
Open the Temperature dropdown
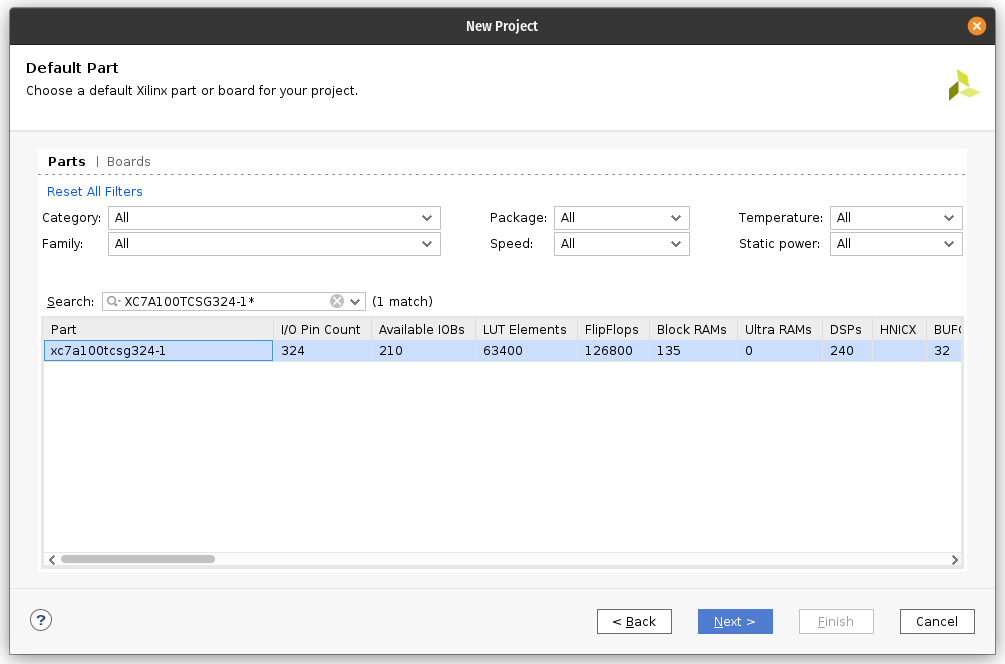point(896,218)
